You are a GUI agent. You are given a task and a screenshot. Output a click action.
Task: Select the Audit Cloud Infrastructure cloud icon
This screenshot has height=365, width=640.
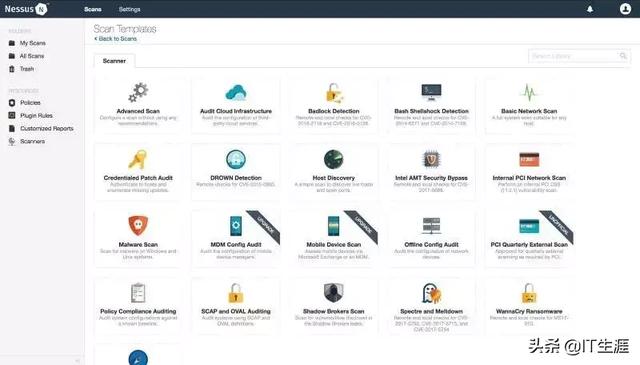tap(236, 93)
